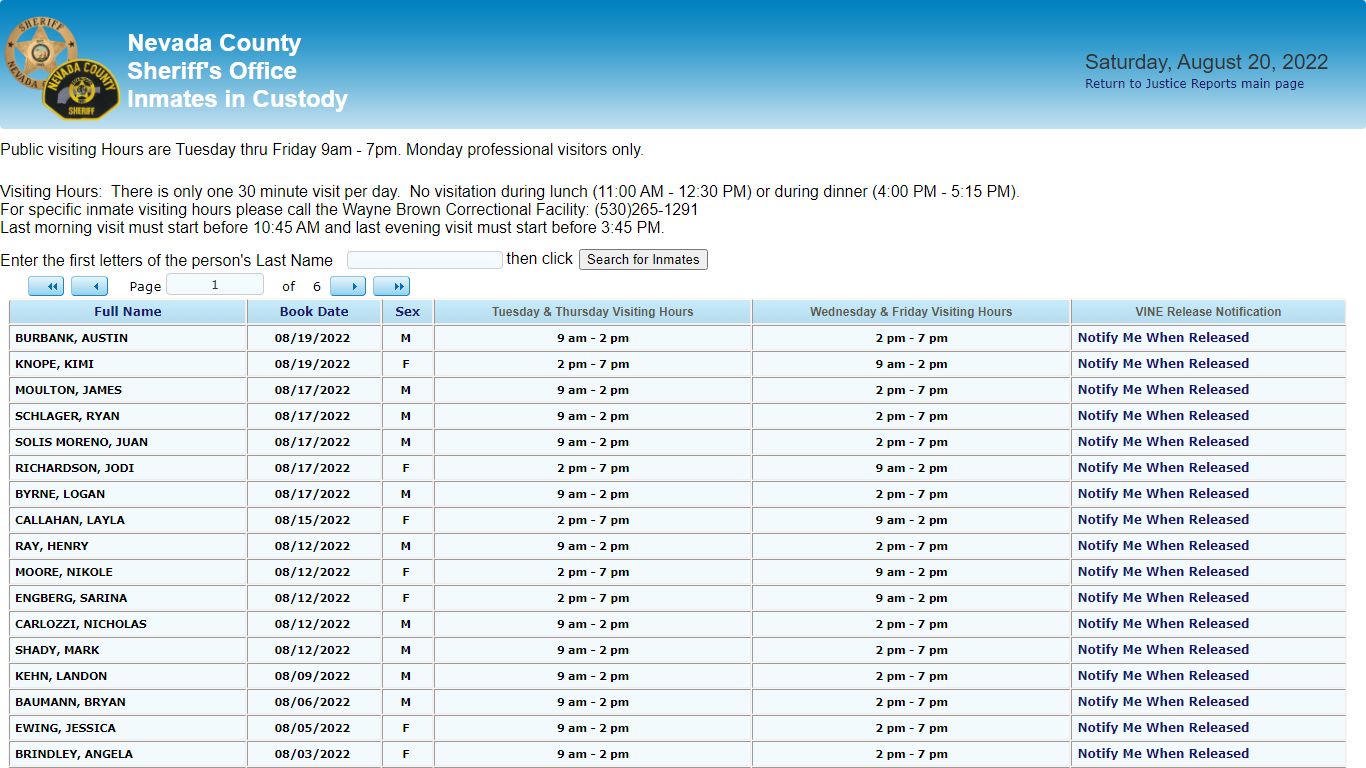Click the Inmates in Custody heading
The width and height of the screenshot is (1366, 768).
(237, 99)
